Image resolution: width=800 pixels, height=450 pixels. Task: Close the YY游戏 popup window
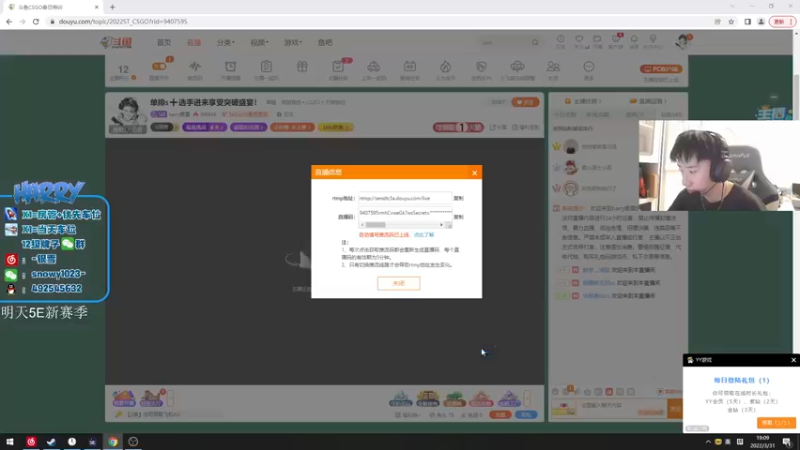coord(793,360)
